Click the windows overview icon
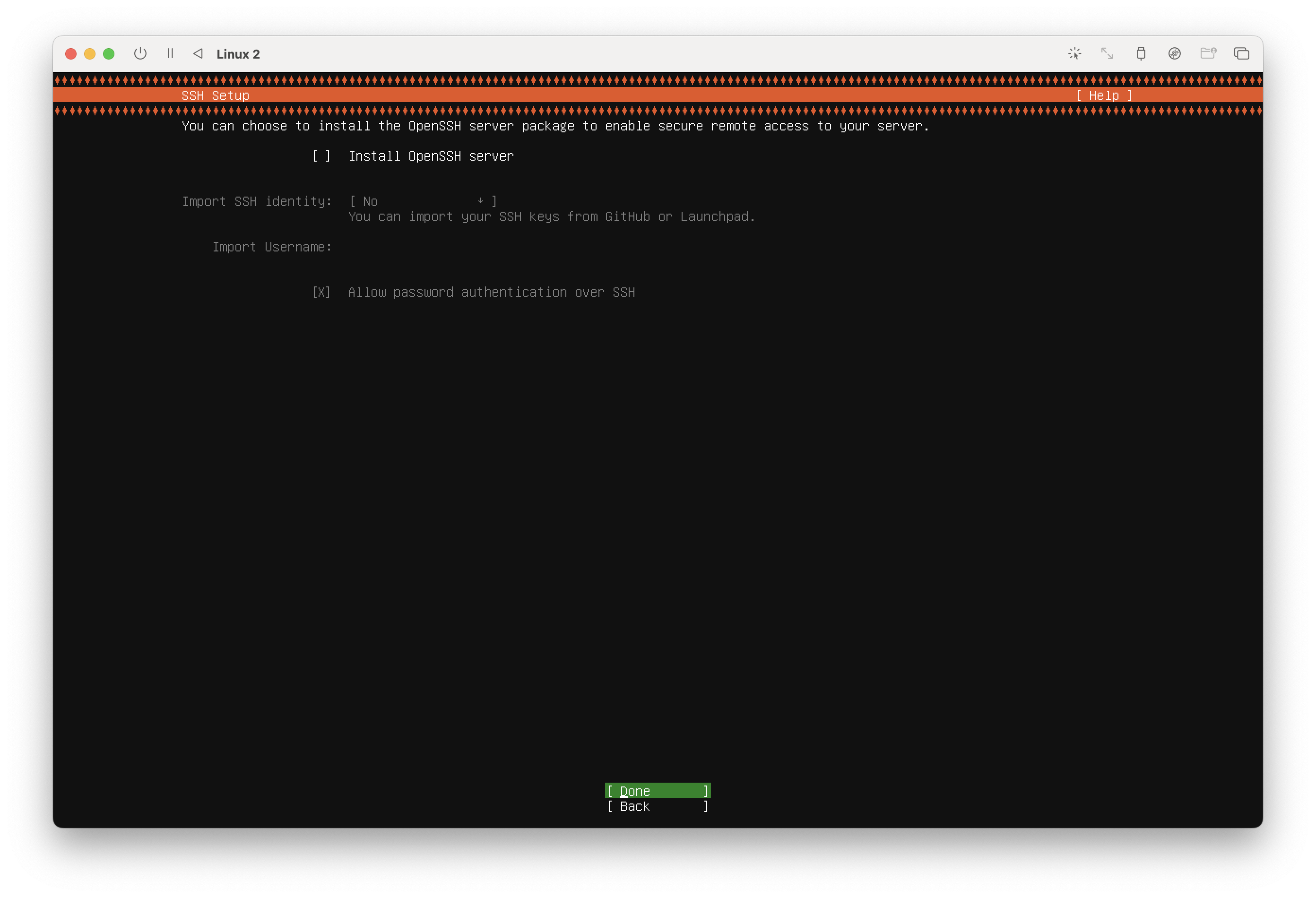The height and width of the screenshot is (898, 1316). (1241, 54)
